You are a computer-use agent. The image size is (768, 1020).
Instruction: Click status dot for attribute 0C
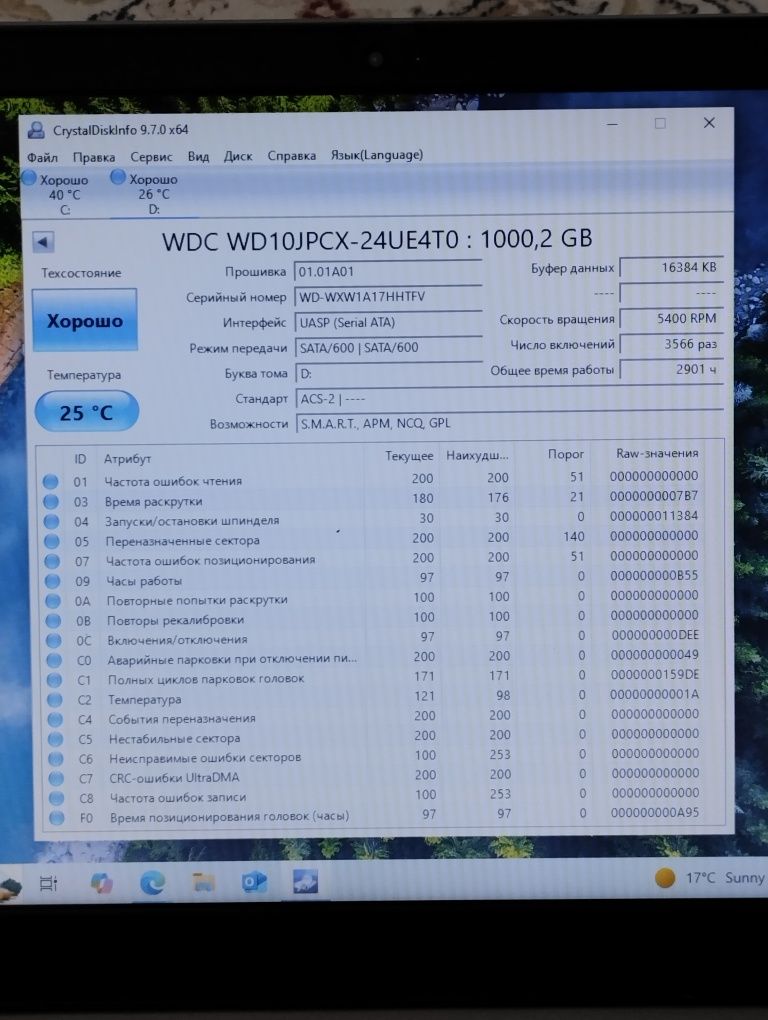pyautogui.click(x=54, y=640)
